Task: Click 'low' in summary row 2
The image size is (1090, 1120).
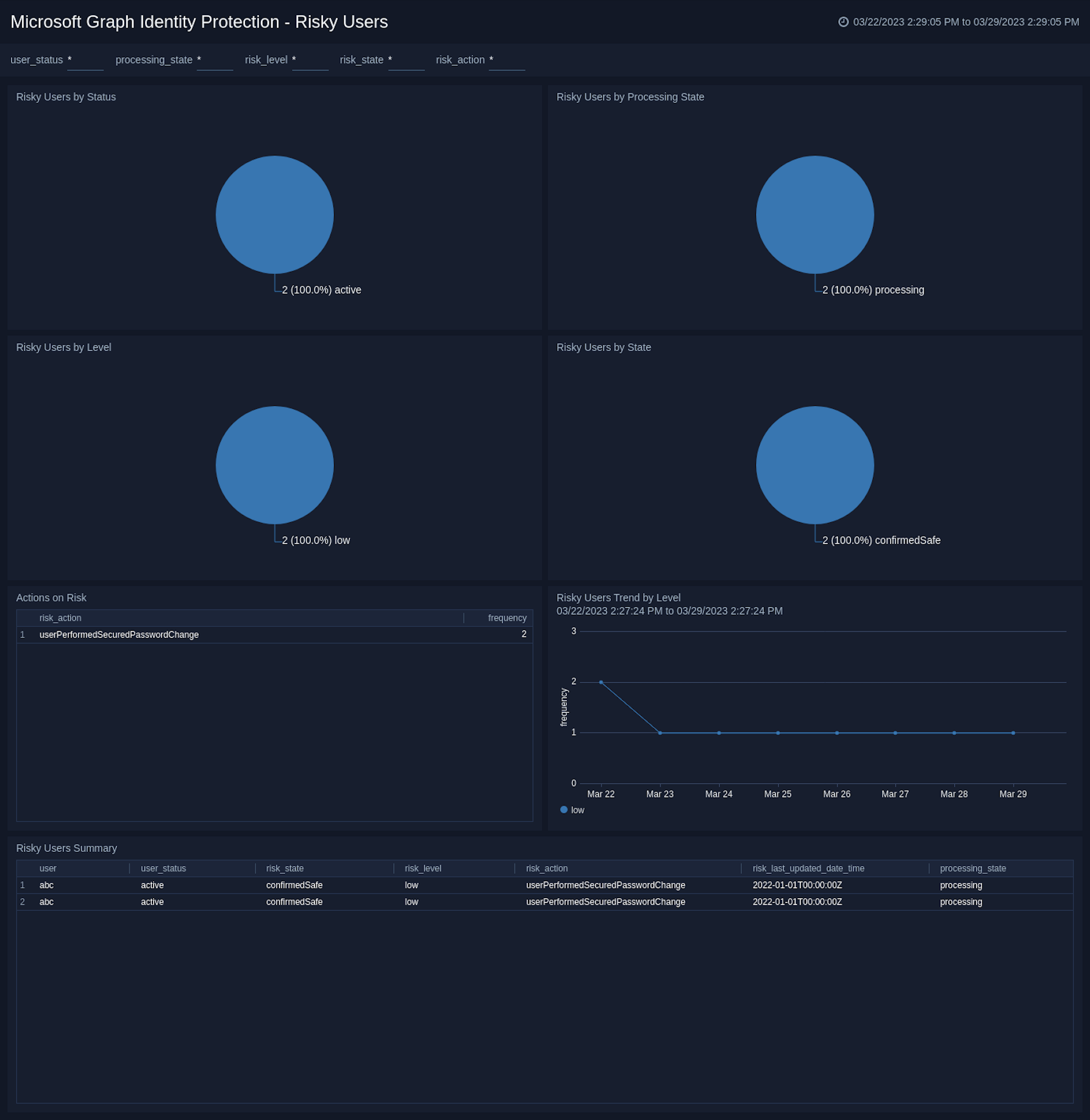Action: coord(411,902)
